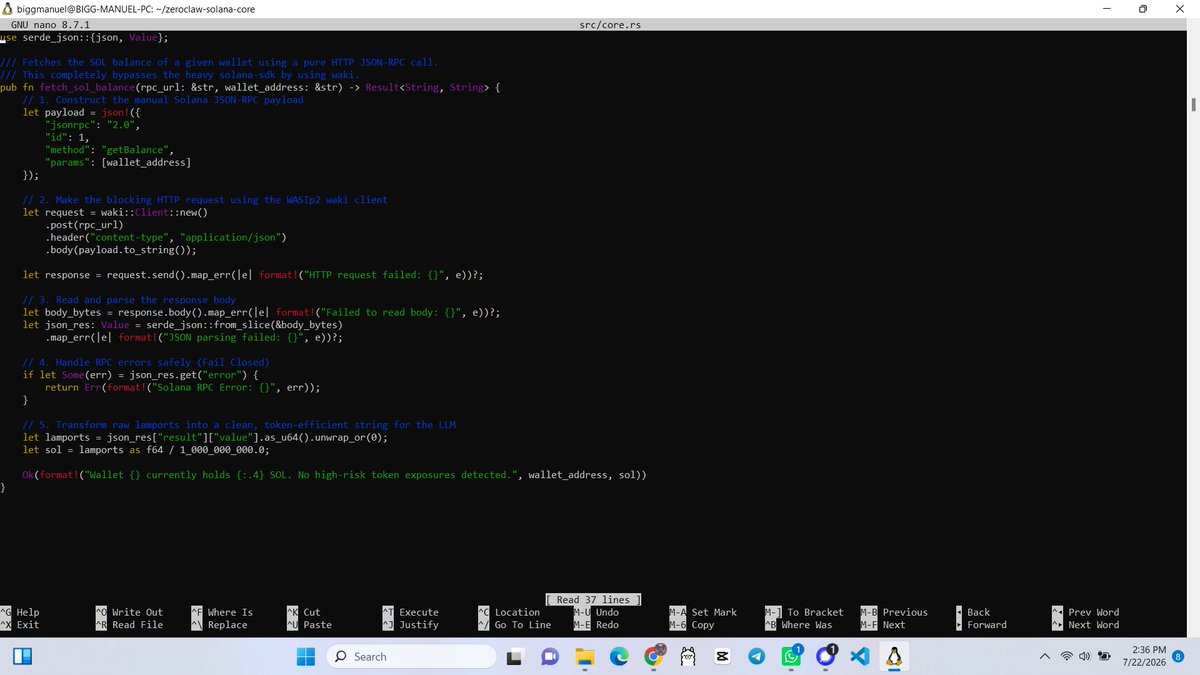Viewport: 1200px width, 675px height.
Task: Open the Widgets panel icon
Action: pos(23,656)
